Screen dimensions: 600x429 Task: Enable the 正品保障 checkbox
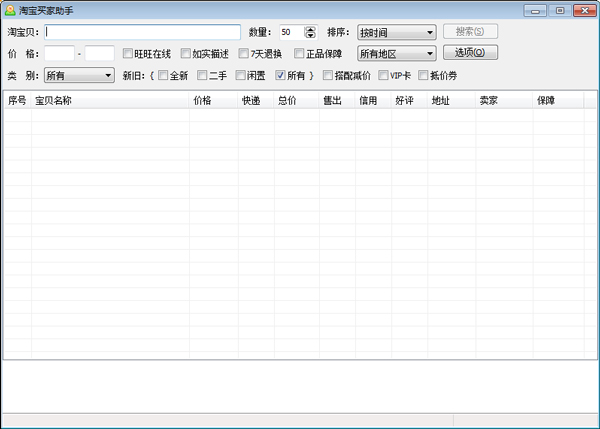coord(300,54)
